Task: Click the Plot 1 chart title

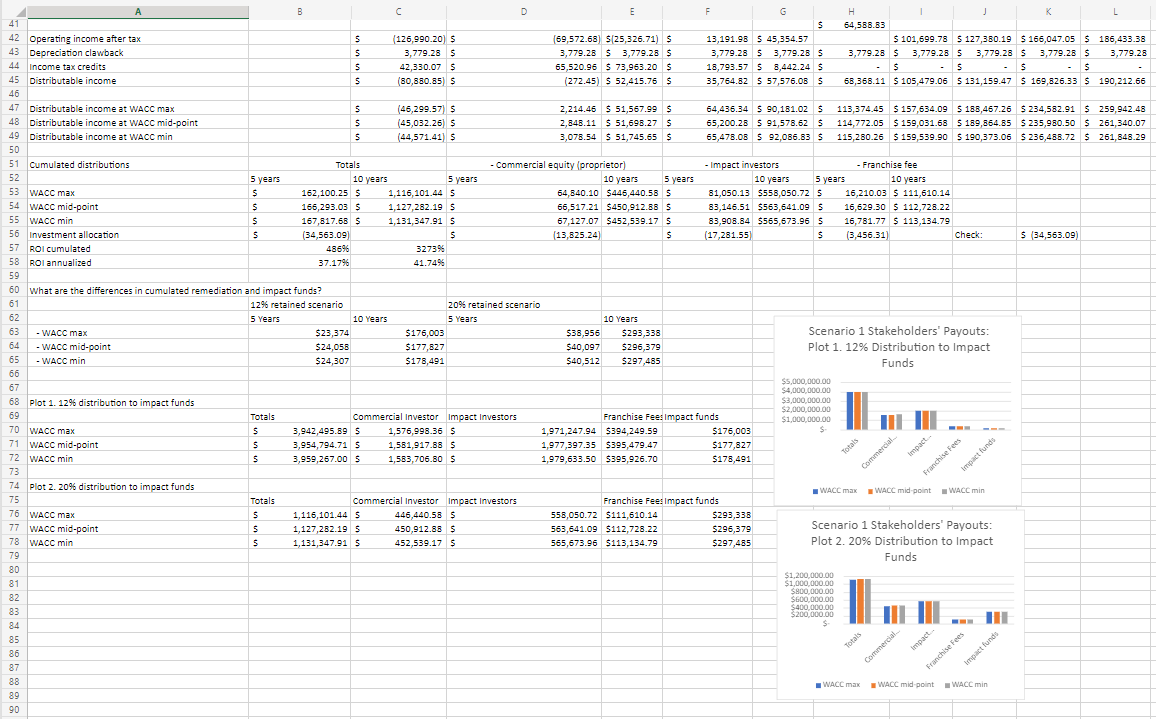Action: (x=897, y=349)
